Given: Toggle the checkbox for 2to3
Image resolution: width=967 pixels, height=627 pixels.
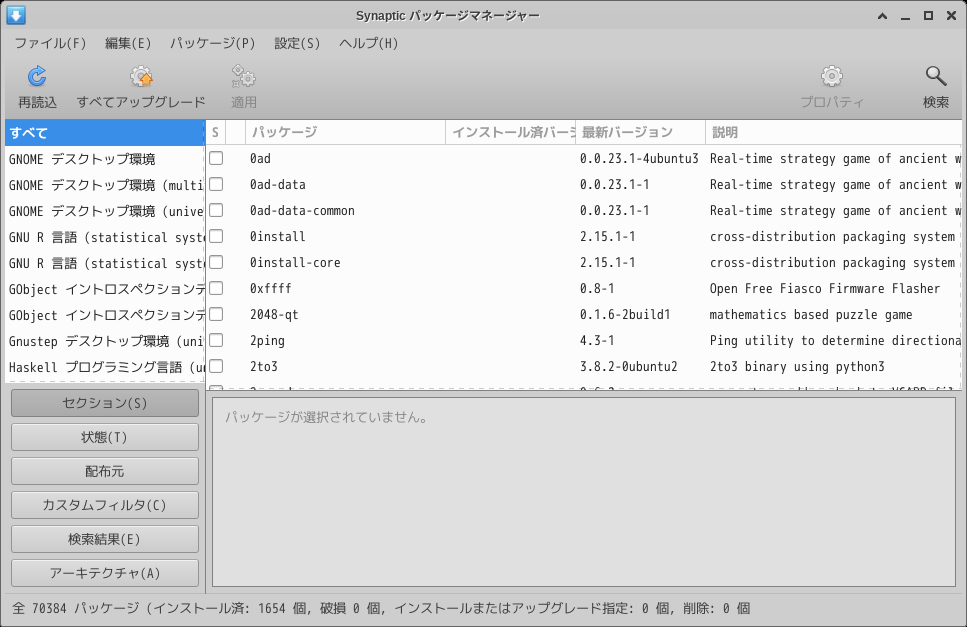Looking at the screenshot, I should coord(216,366).
